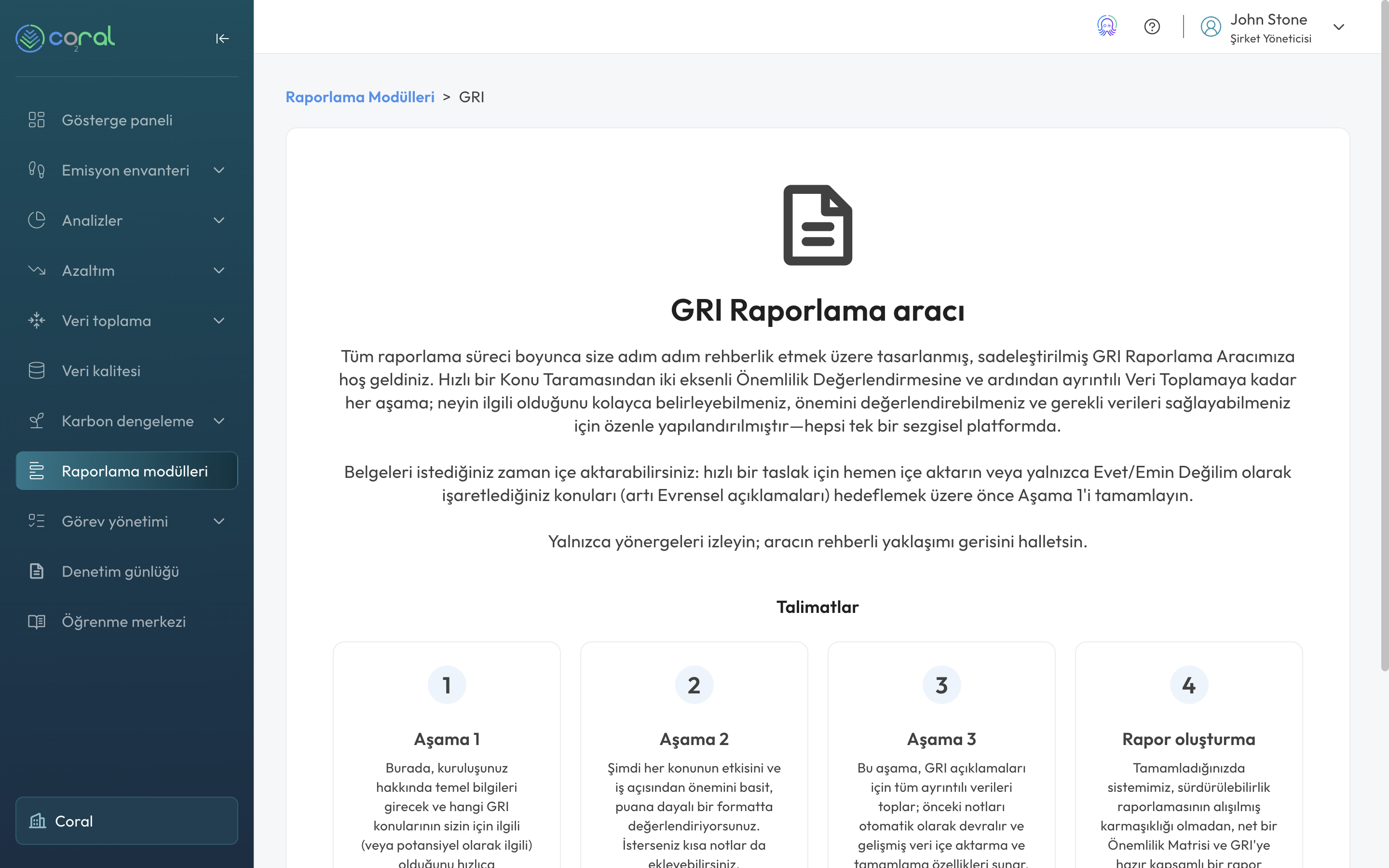Click the Coral logo in sidebar
This screenshot has height=868, width=1389.
[x=65, y=38]
